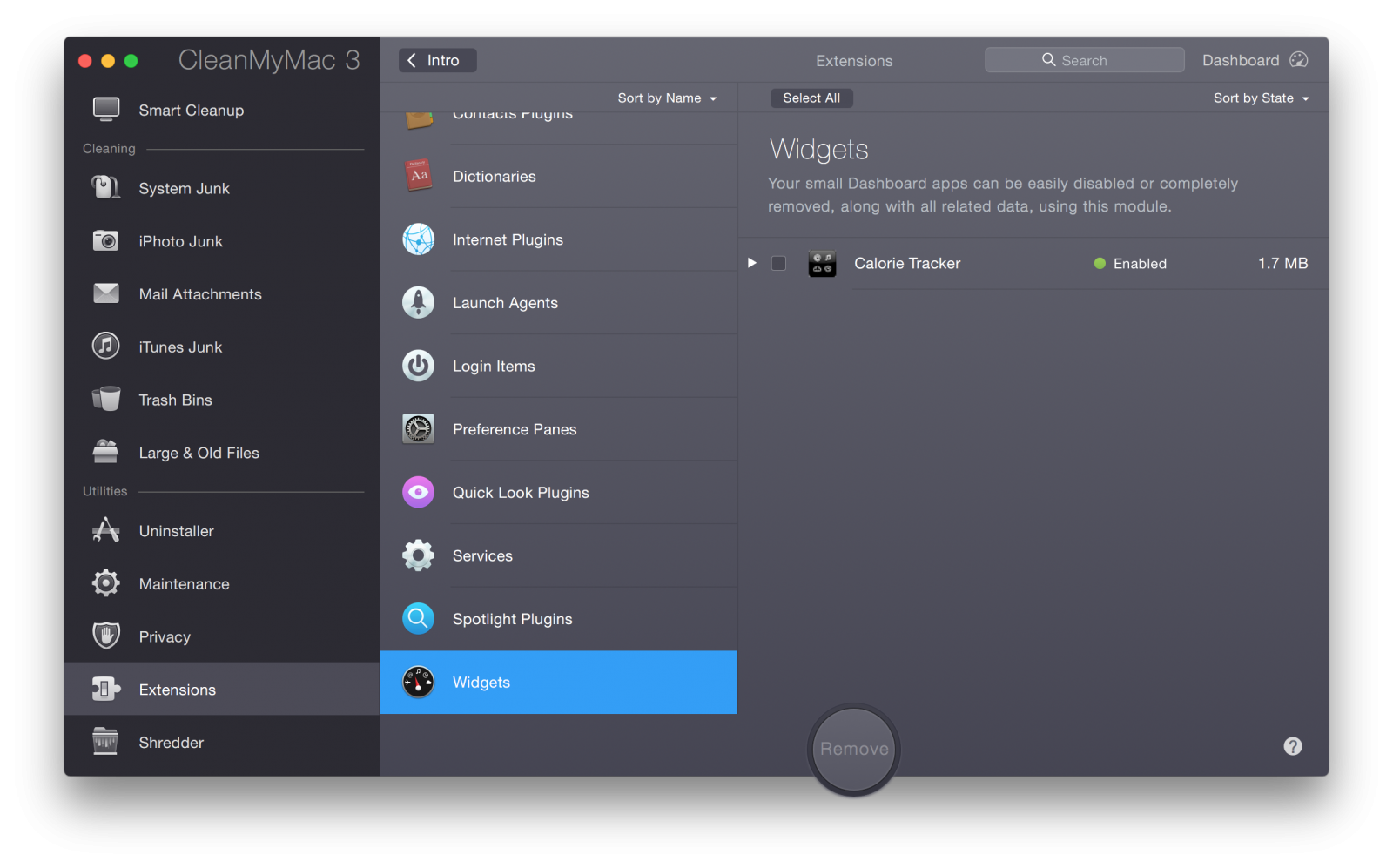Viewport: 1393px width, 868px height.
Task: Click the Services gear icon
Action: [x=419, y=555]
